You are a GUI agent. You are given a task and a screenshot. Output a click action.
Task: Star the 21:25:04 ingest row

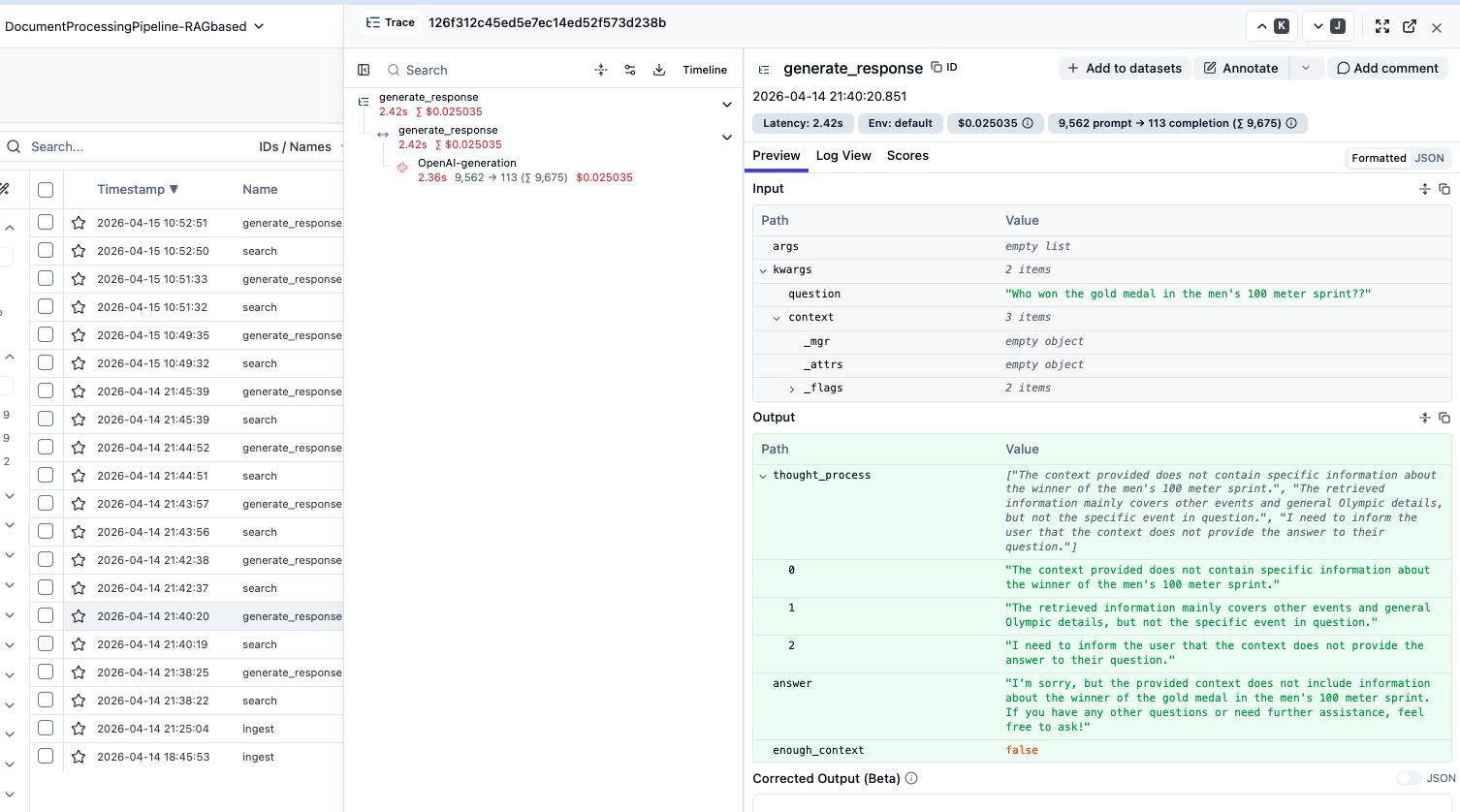click(x=79, y=729)
